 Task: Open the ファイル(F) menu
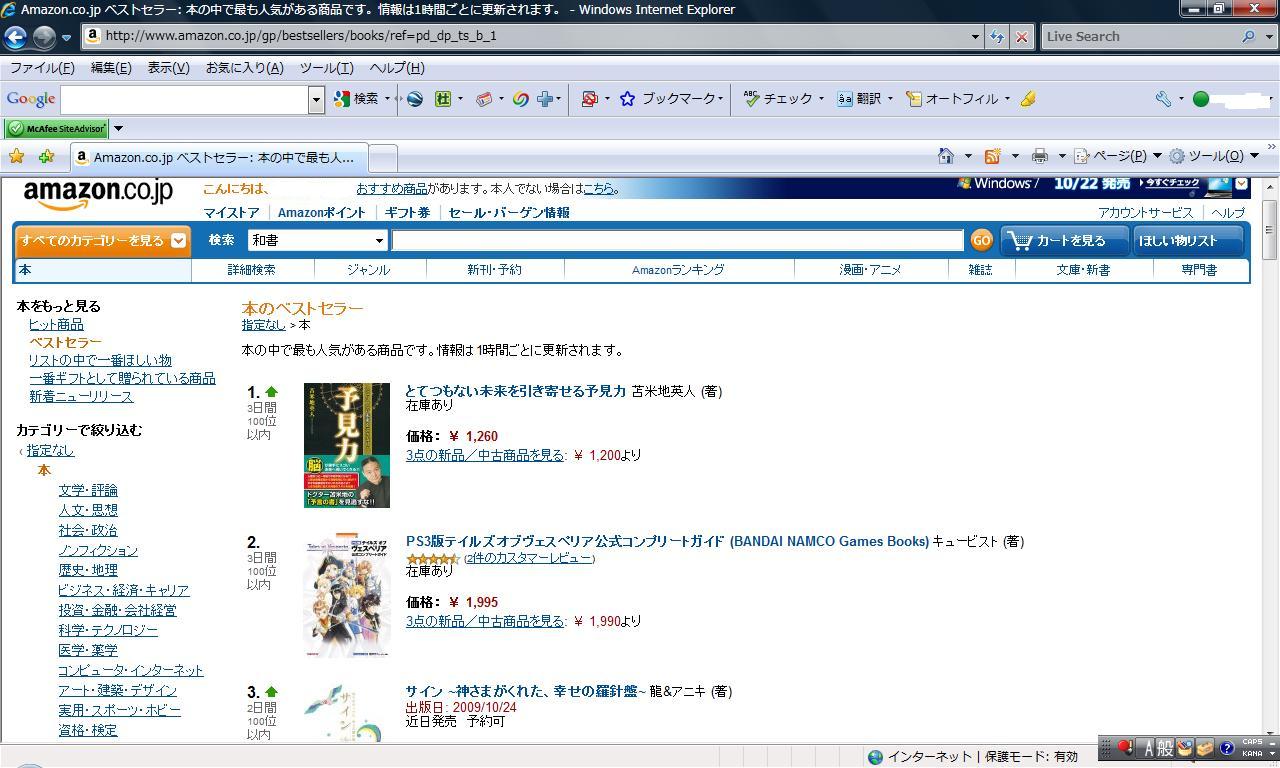click(42, 68)
